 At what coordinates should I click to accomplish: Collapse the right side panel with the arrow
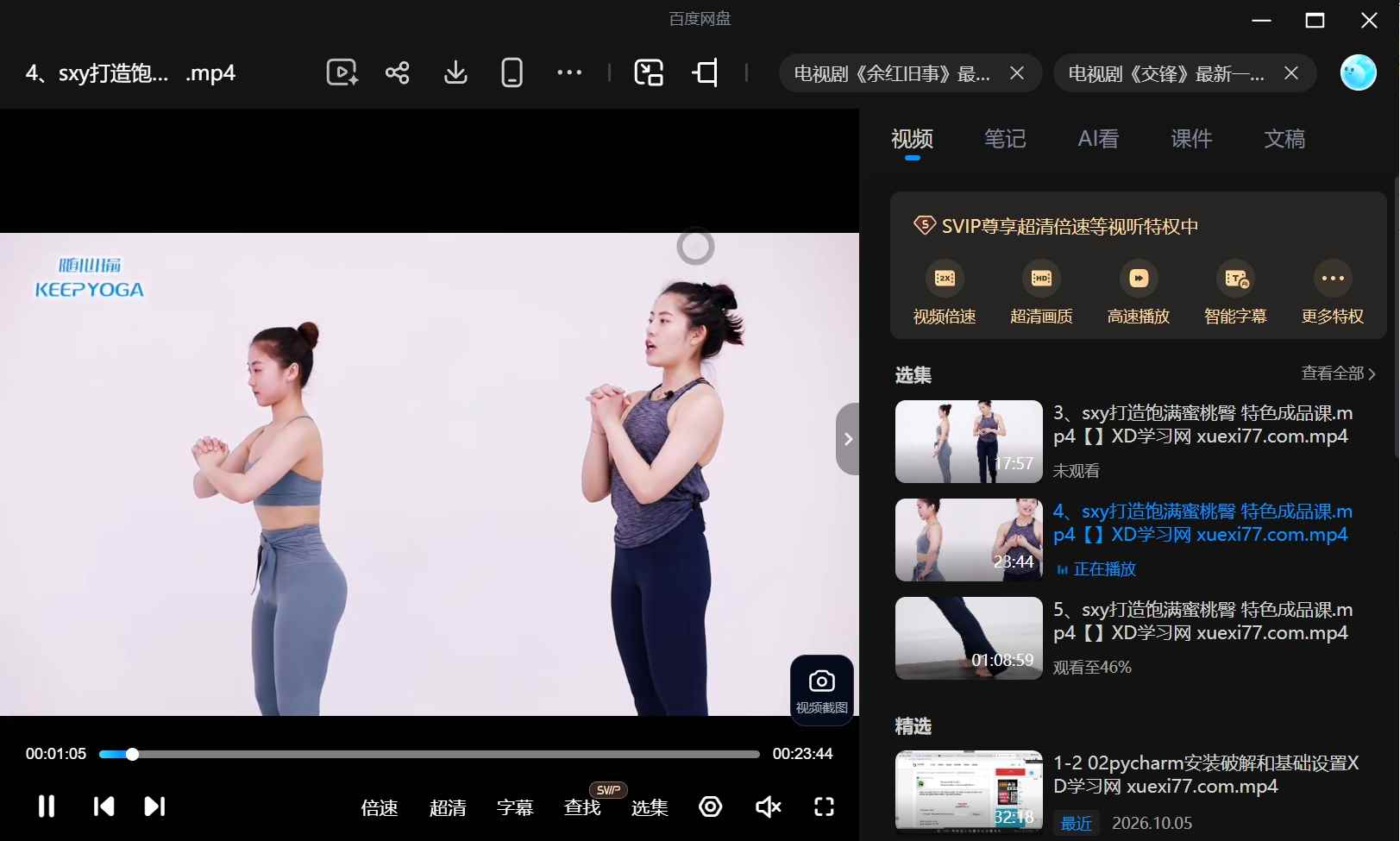pos(848,439)
